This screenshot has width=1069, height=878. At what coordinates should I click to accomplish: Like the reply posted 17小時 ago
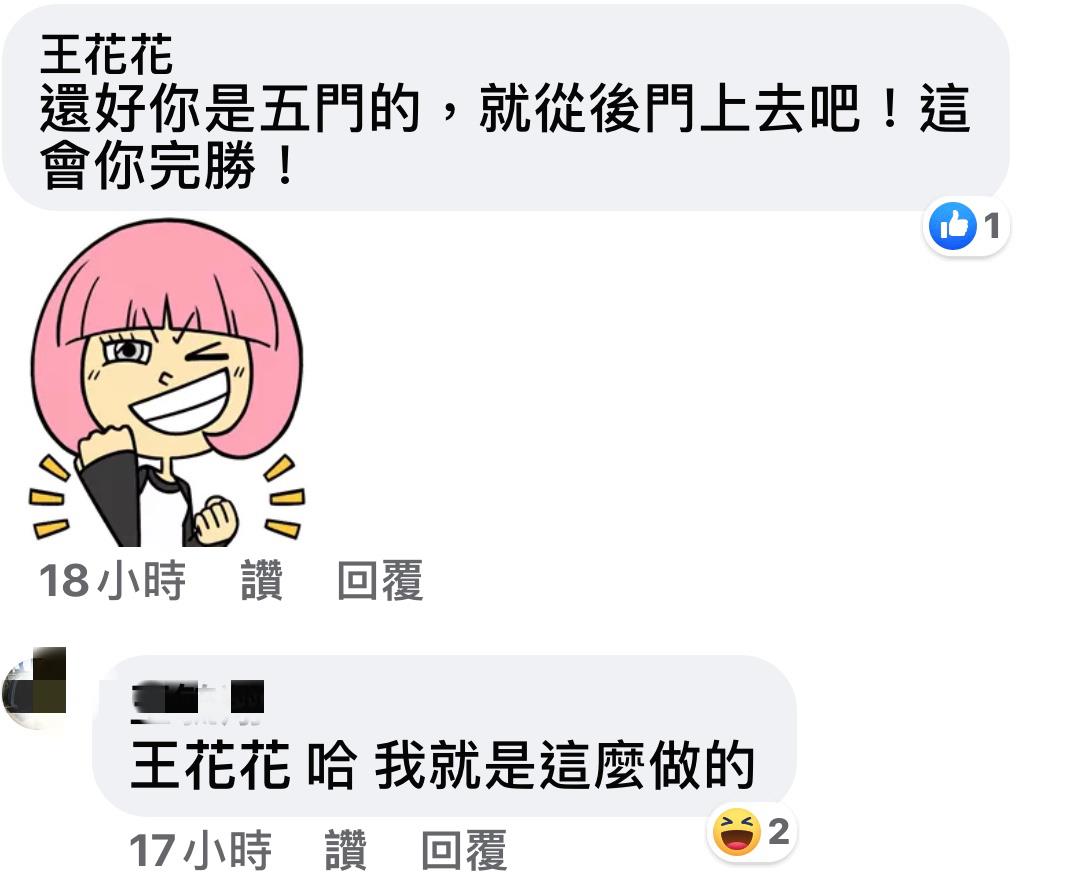346,850
